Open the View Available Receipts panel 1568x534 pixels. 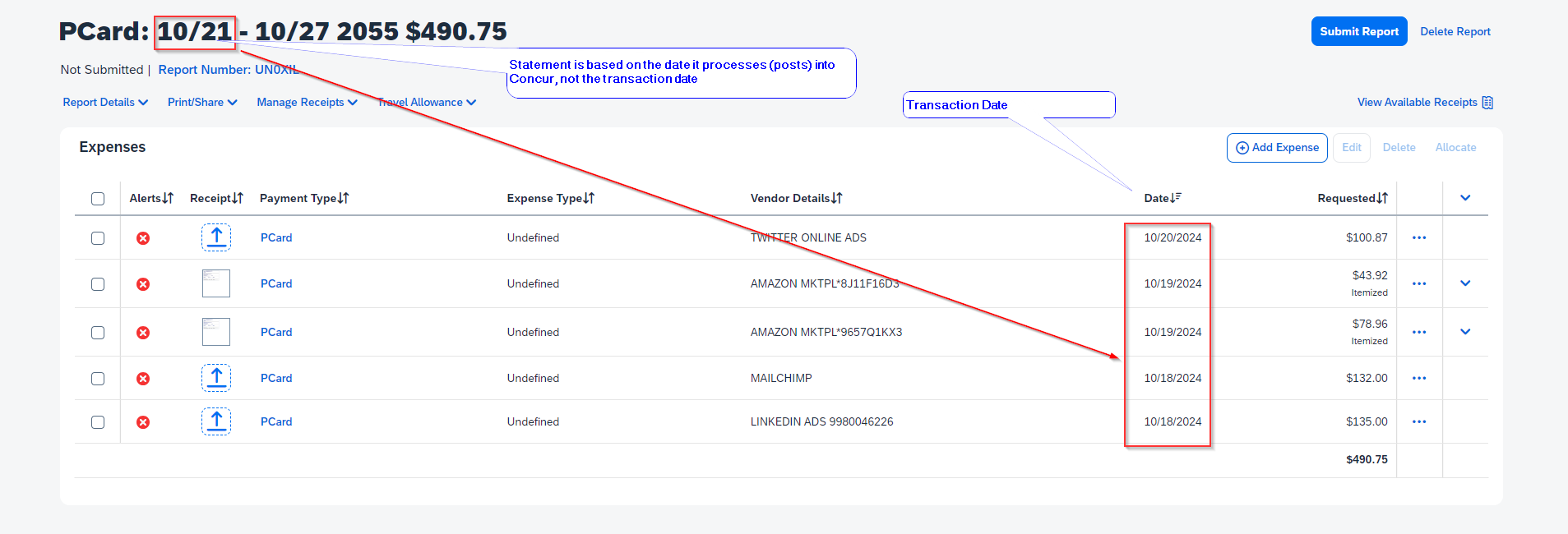point(1423,102)
